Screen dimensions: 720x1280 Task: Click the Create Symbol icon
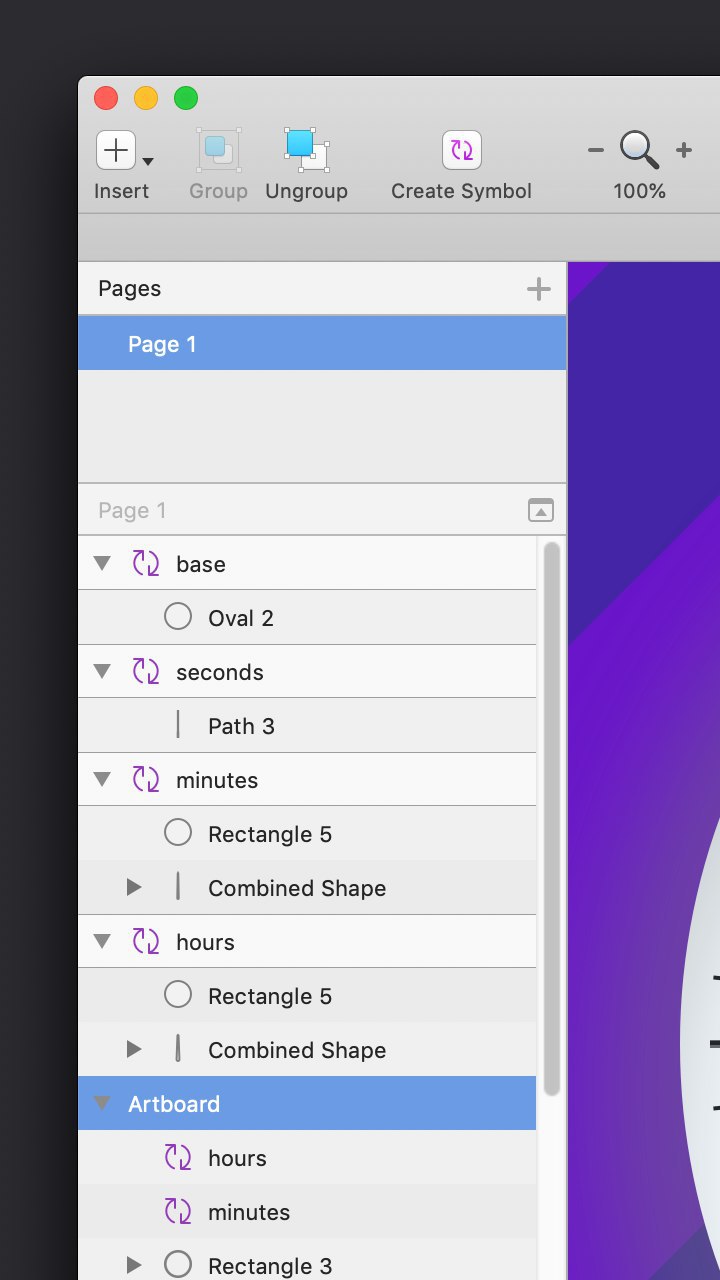tap(462, 150)
